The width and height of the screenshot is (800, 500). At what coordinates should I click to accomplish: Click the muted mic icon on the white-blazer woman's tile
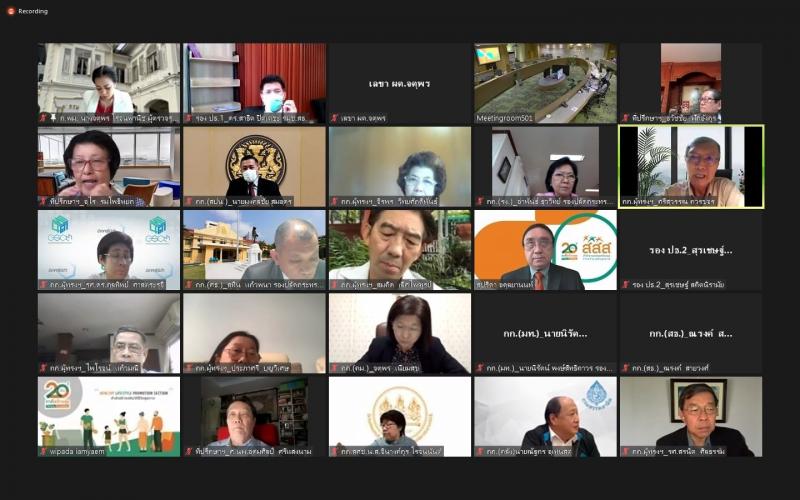pyautogui.click(x=43, y=118)
